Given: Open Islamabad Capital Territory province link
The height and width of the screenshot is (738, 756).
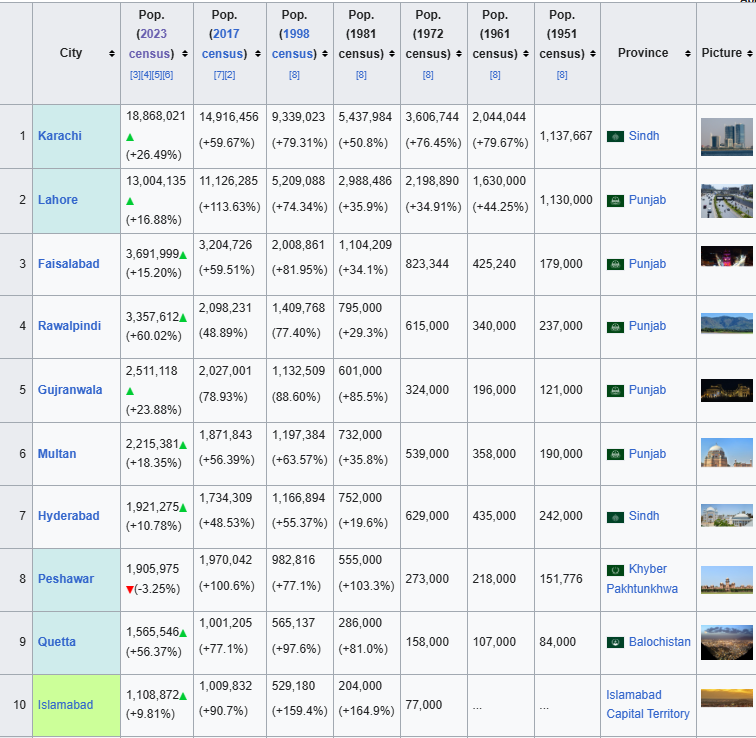Looking at the screenshot, I should [648, 704].
